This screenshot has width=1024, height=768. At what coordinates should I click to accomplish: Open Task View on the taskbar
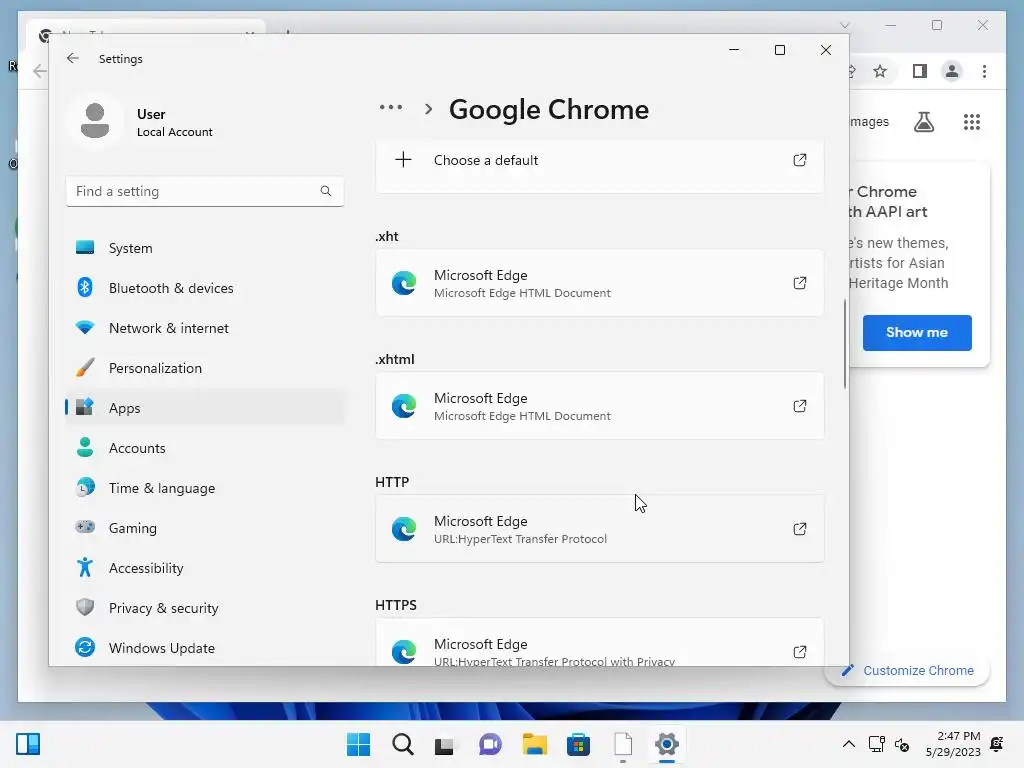pos(445,744)
